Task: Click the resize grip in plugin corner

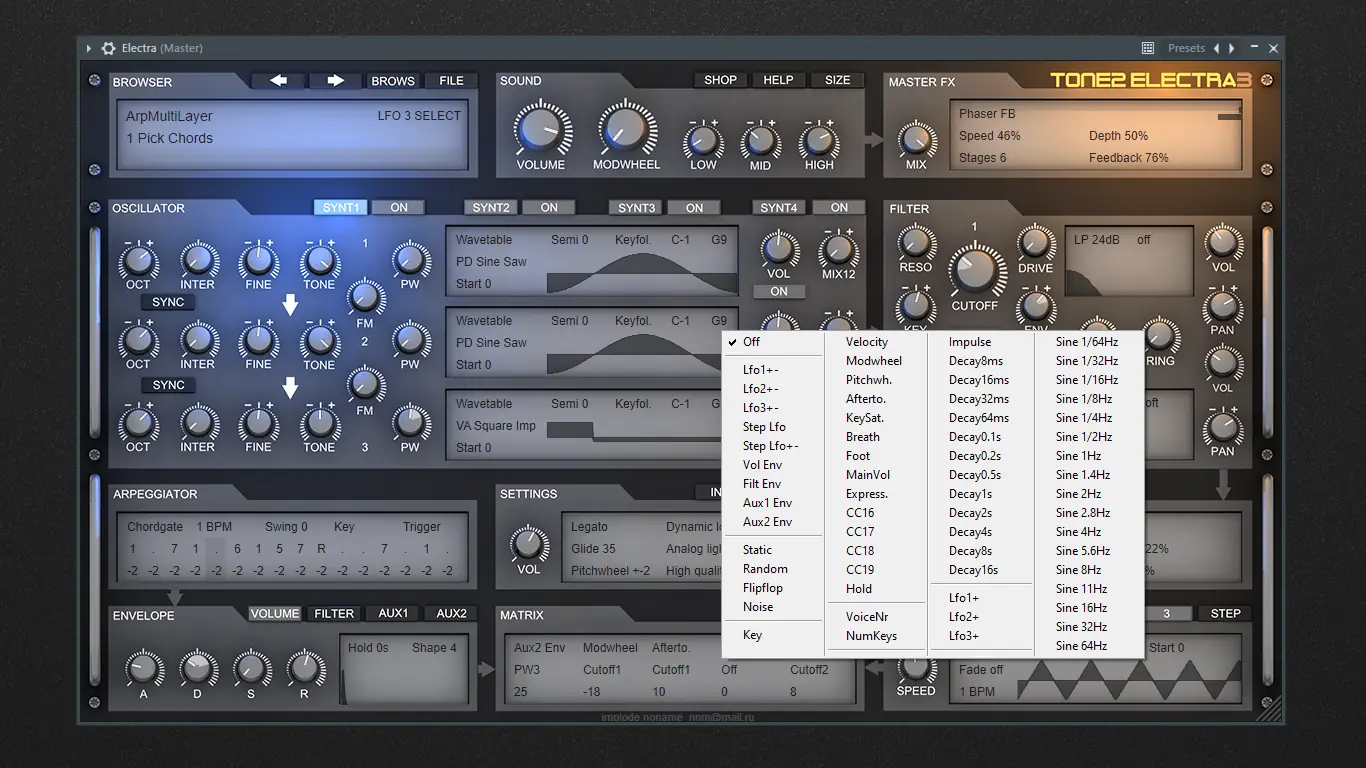Action: coord(1268,710)
